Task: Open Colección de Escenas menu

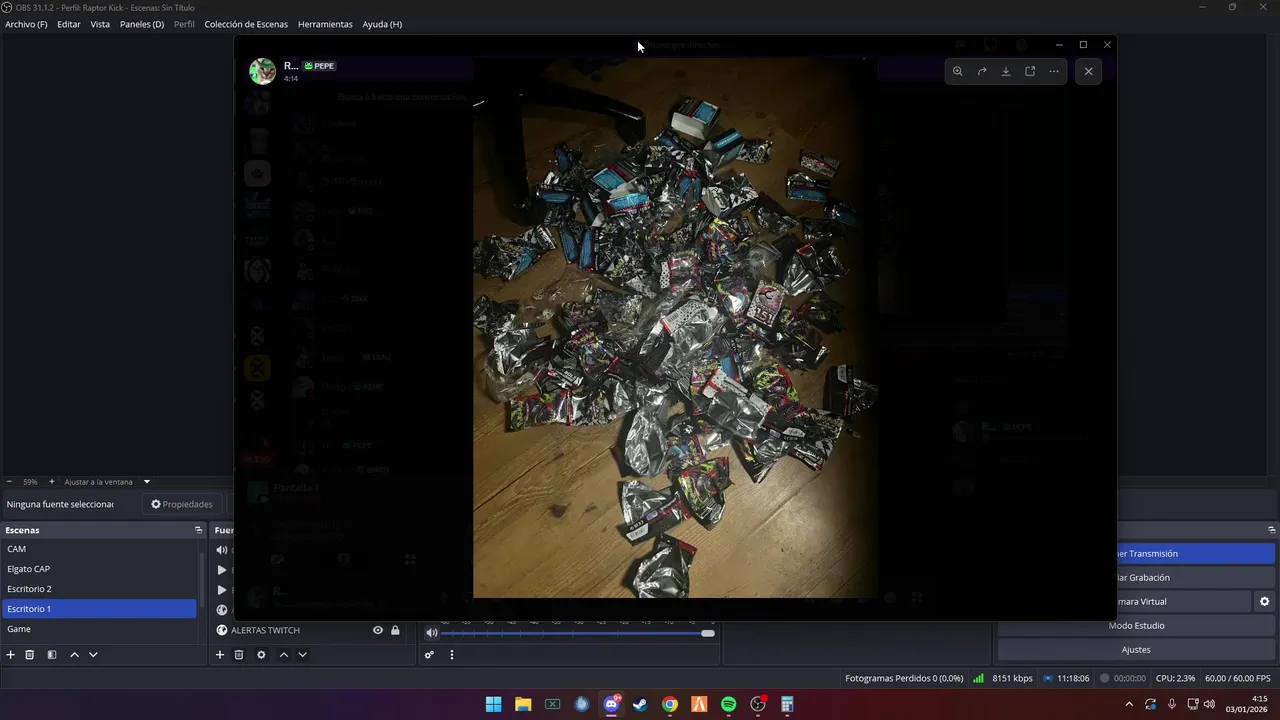Action: tap(246, 24)
